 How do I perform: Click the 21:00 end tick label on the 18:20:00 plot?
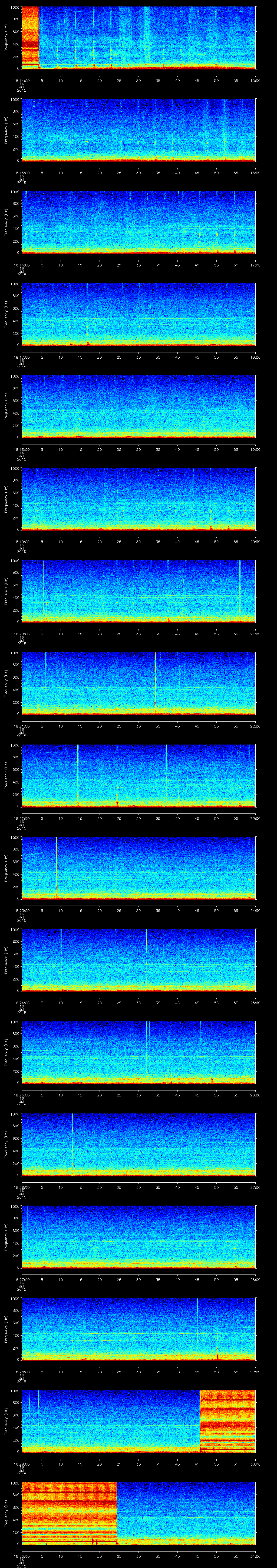(256, 634)
